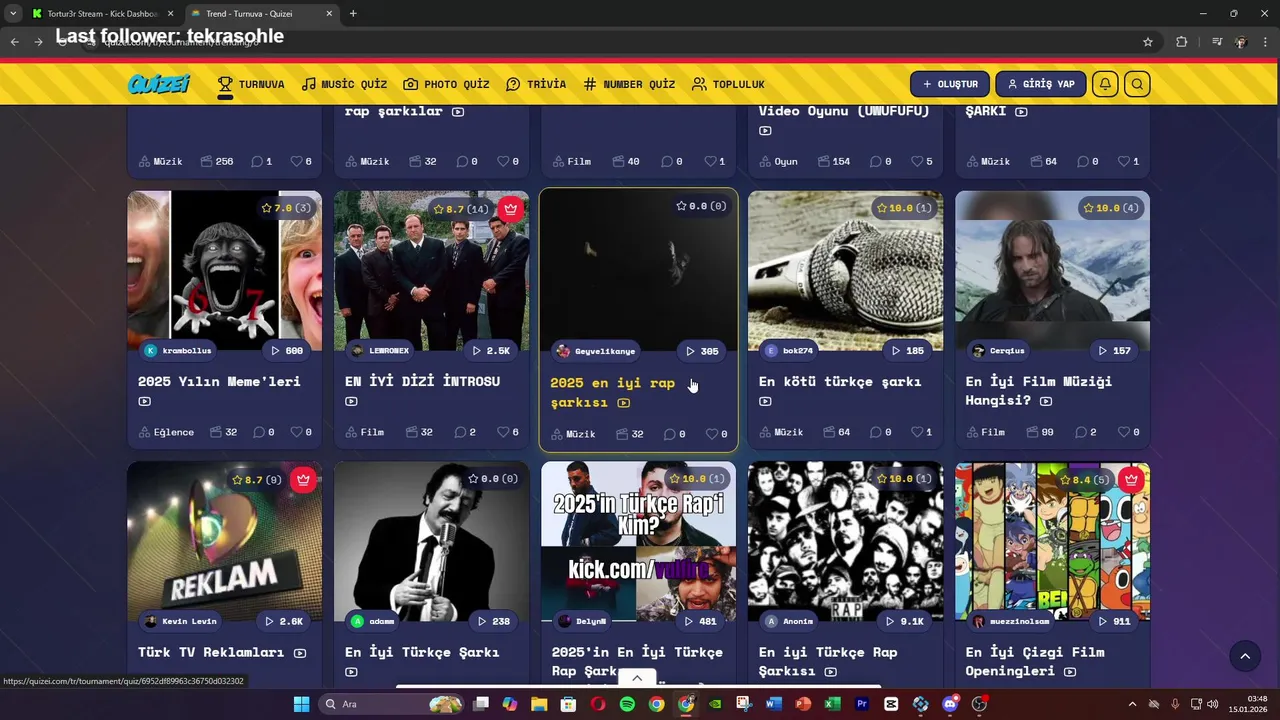Viewport: 1280px width, 720px height.
Task: Open the notifications bell icon
Action: 1105,84
